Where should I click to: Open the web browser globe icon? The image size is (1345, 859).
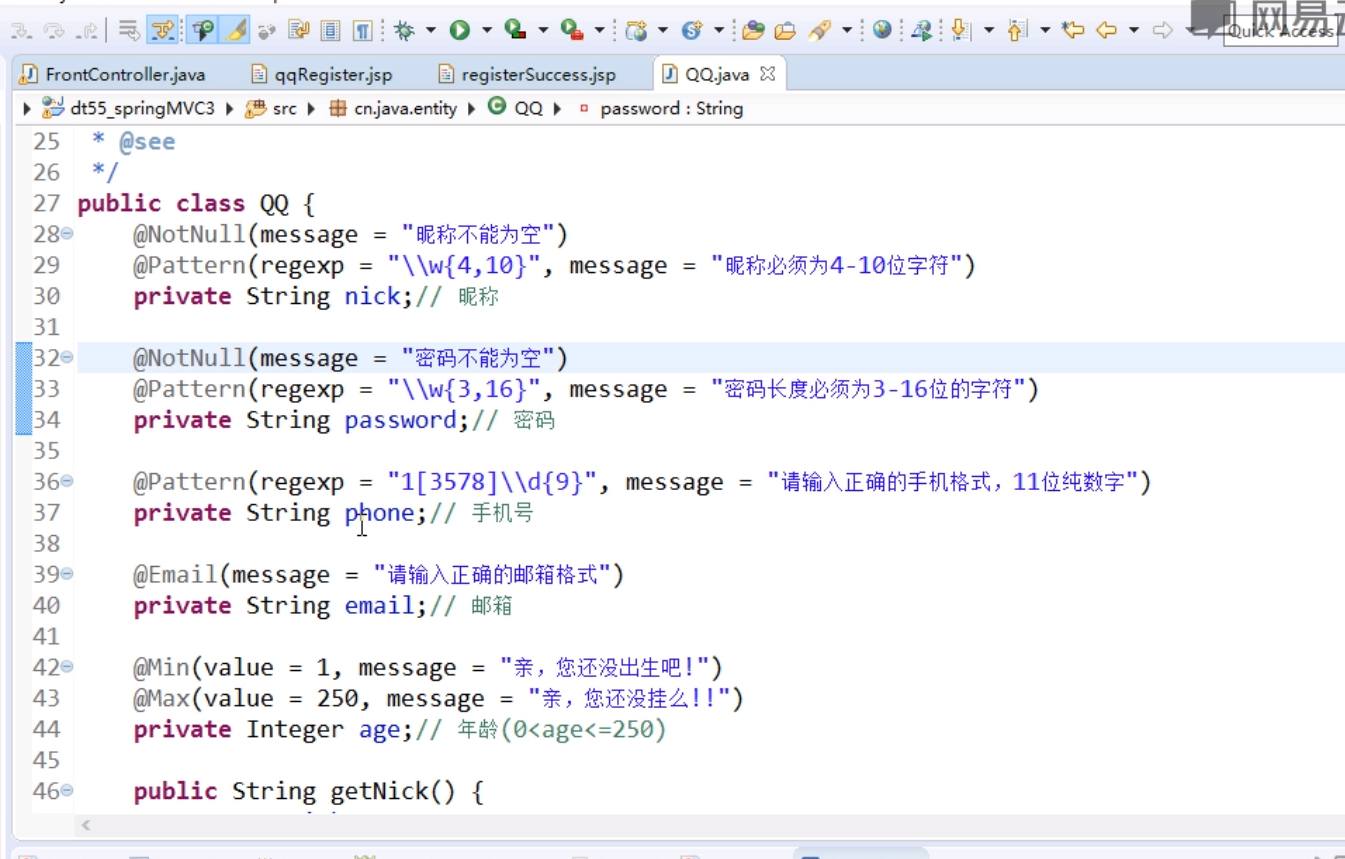click(x=882, y=31)
